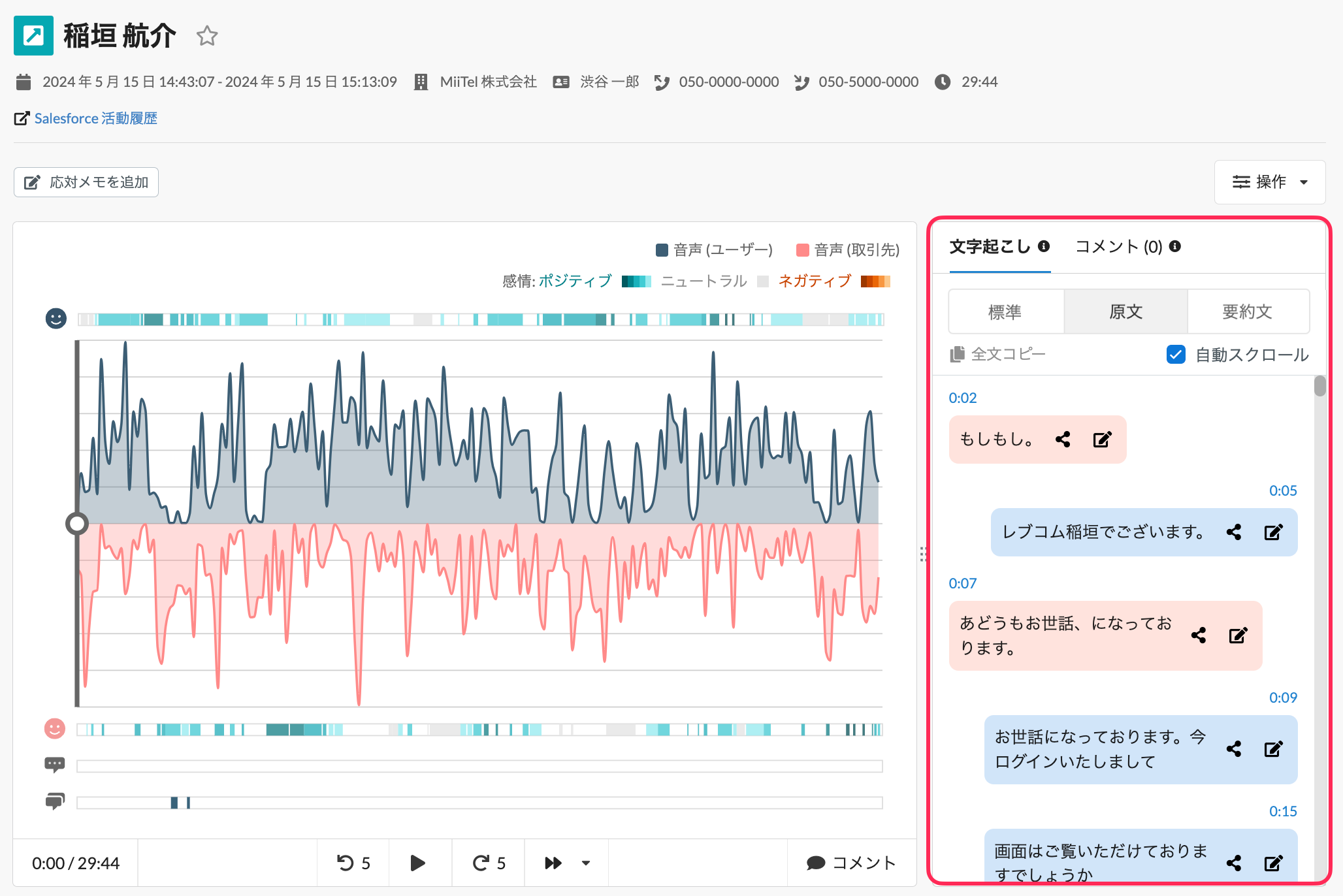This screenshot has width=1343, height=896.
Task: Click the single speech bubble track icon
Action: pyautogui.click(x=55, y=765)
